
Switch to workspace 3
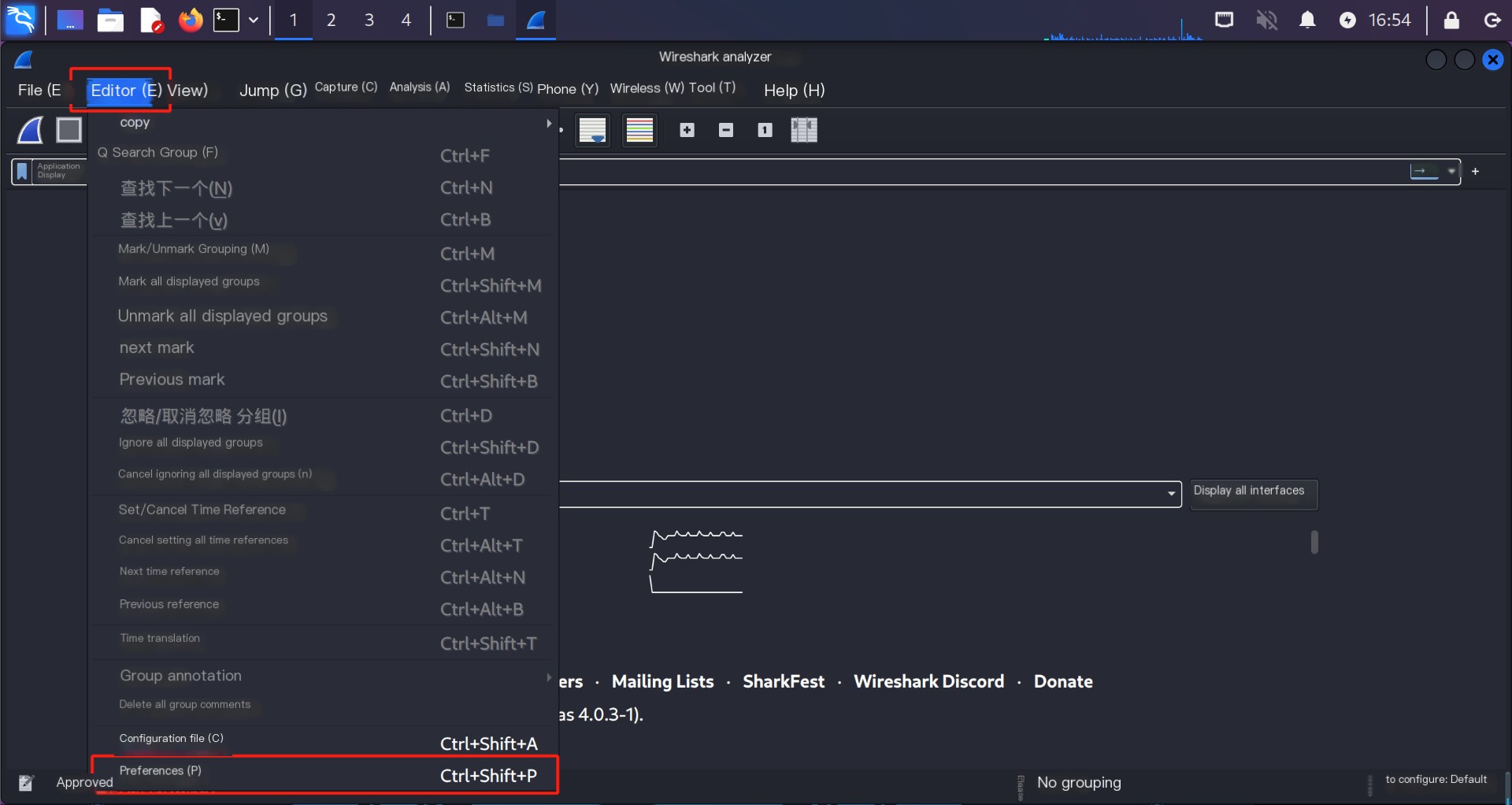coord(369,20)
